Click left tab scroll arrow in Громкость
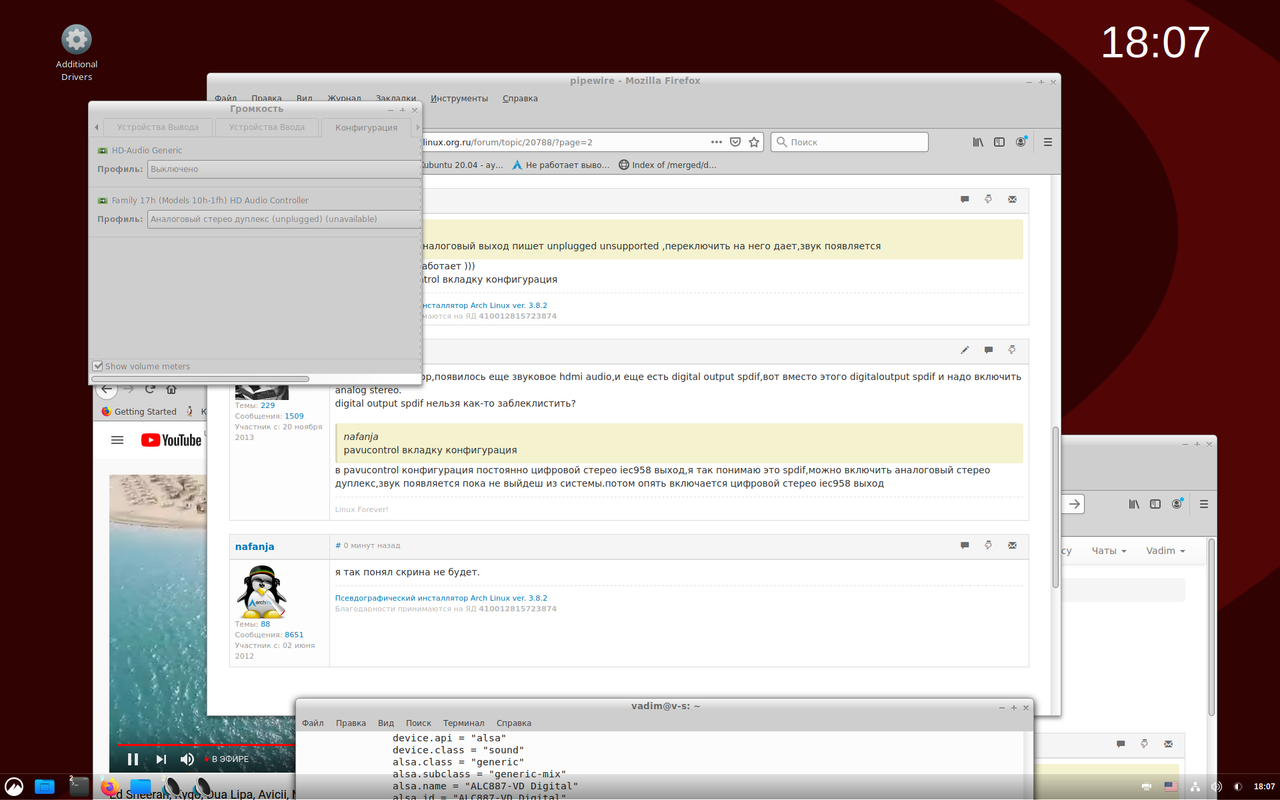This screenshot has width=1280, height=800. pos(96,127)
